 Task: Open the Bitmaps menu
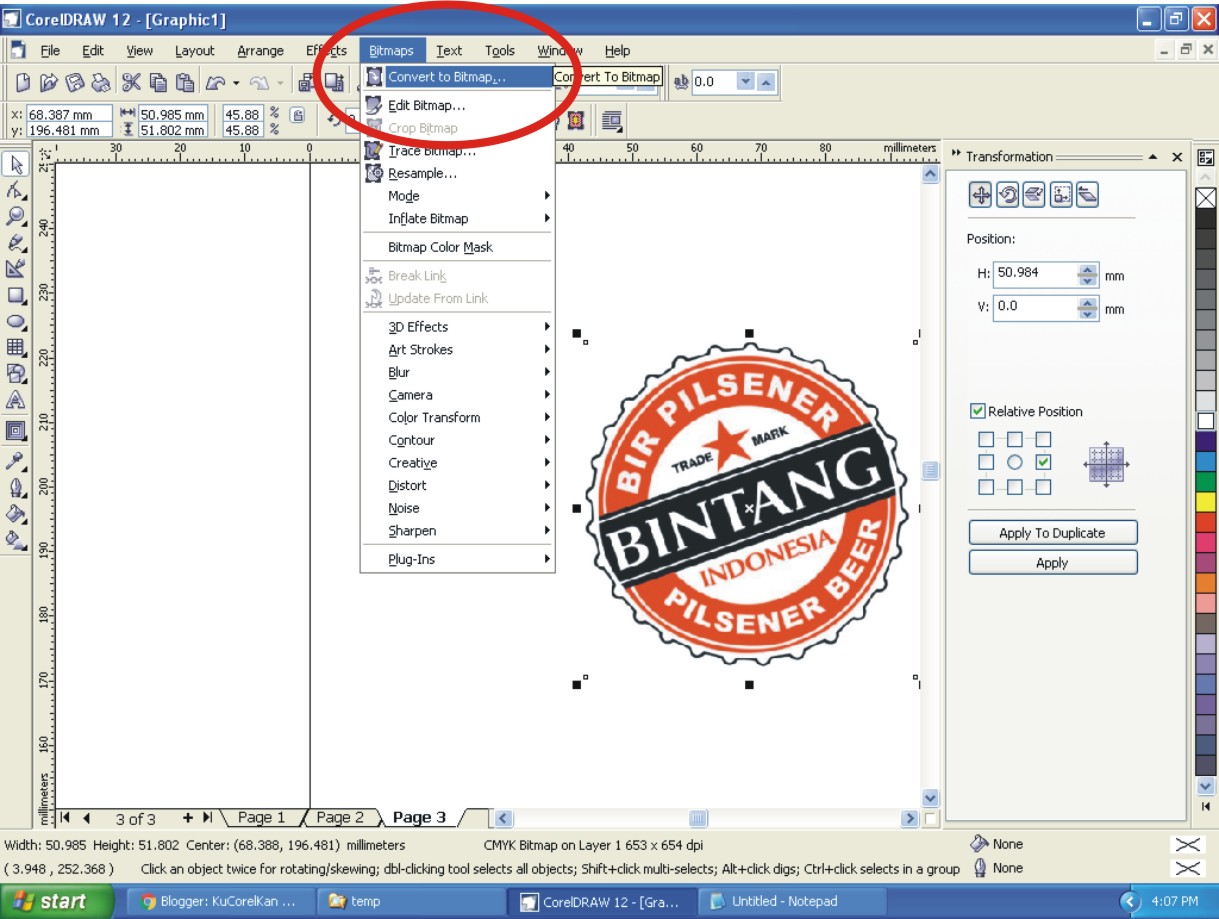(391, 50)
